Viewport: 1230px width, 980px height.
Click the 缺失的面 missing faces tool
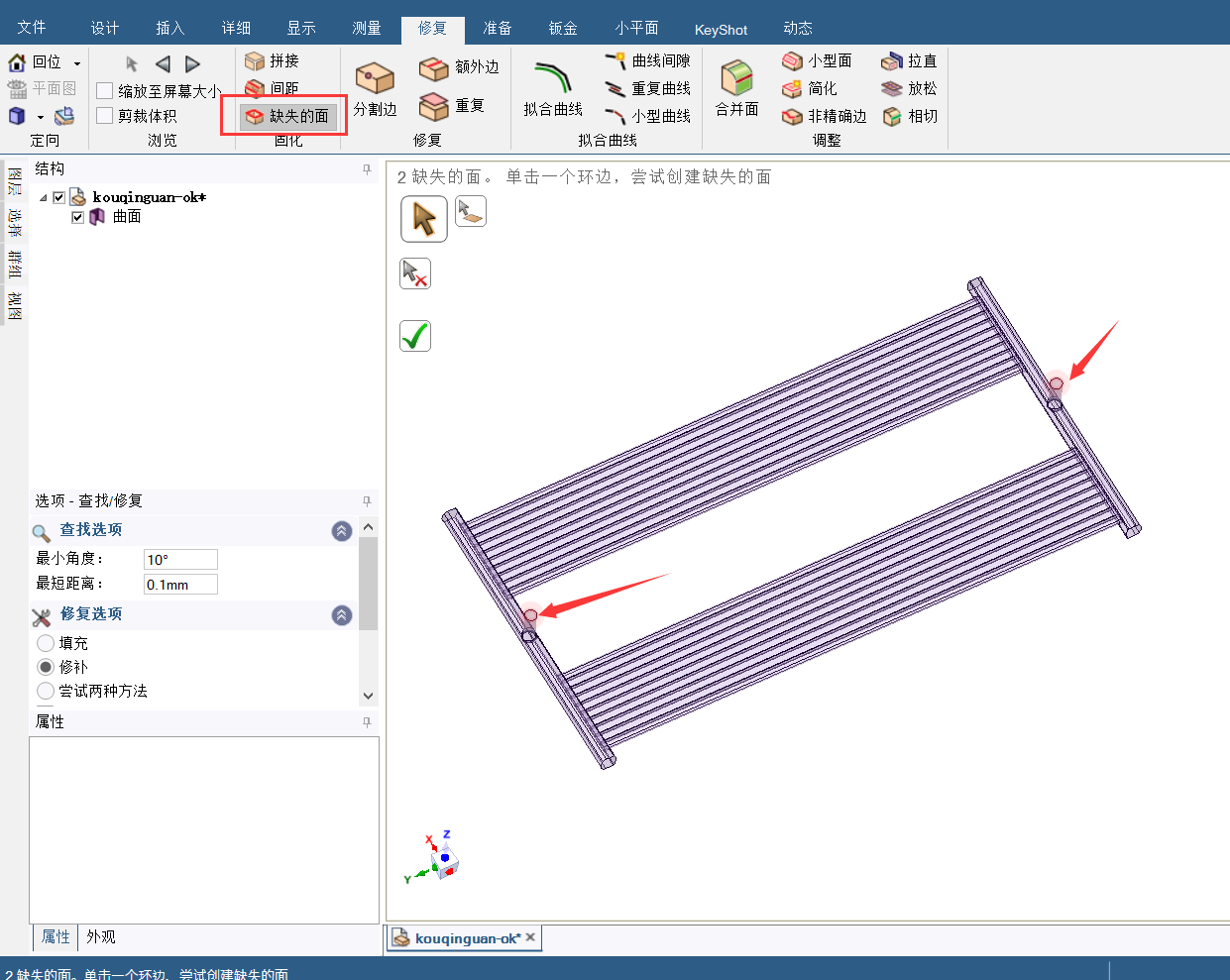[287, 116]
